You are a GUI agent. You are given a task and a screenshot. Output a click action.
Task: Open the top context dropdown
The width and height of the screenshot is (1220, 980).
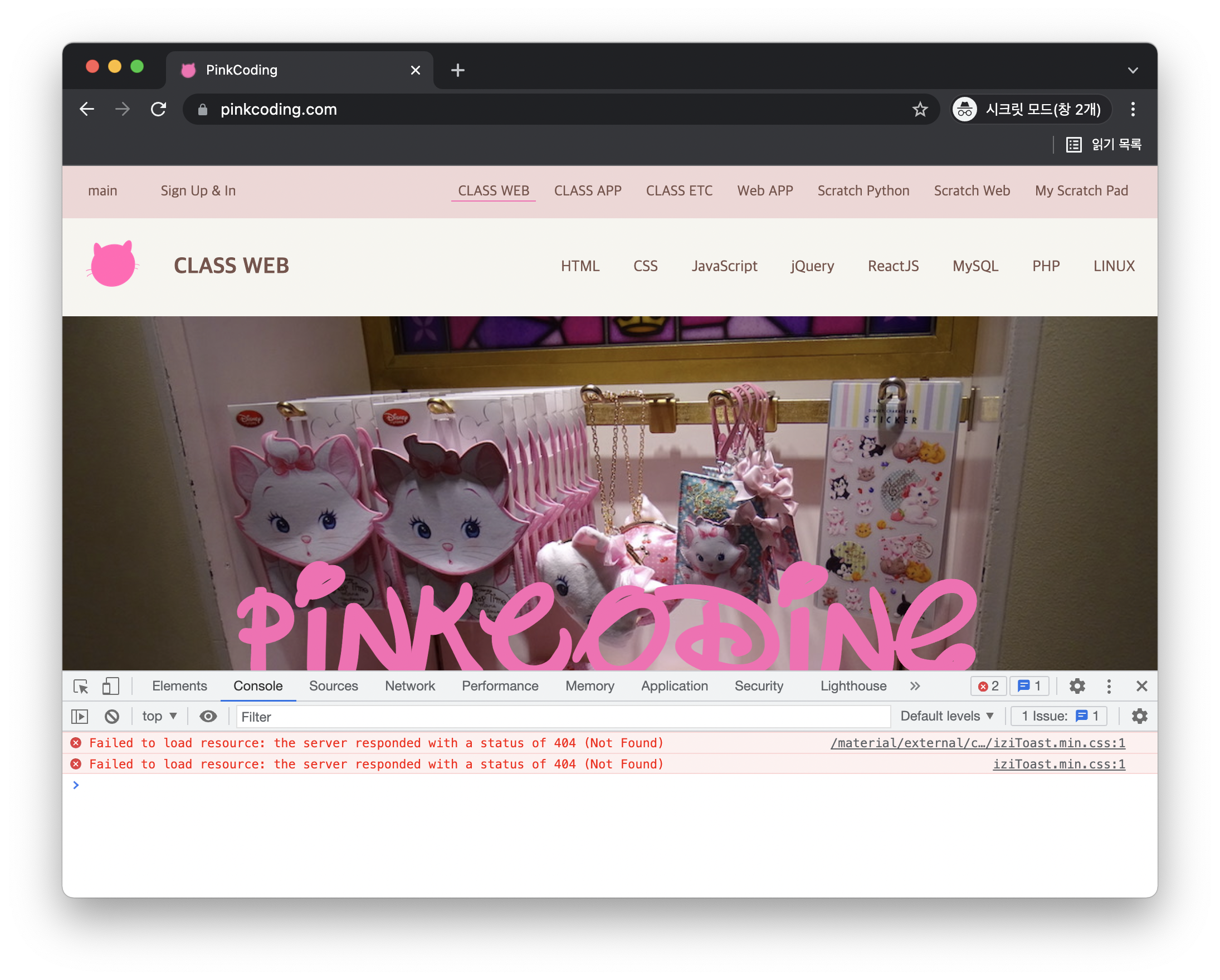[x=159, y=717]
